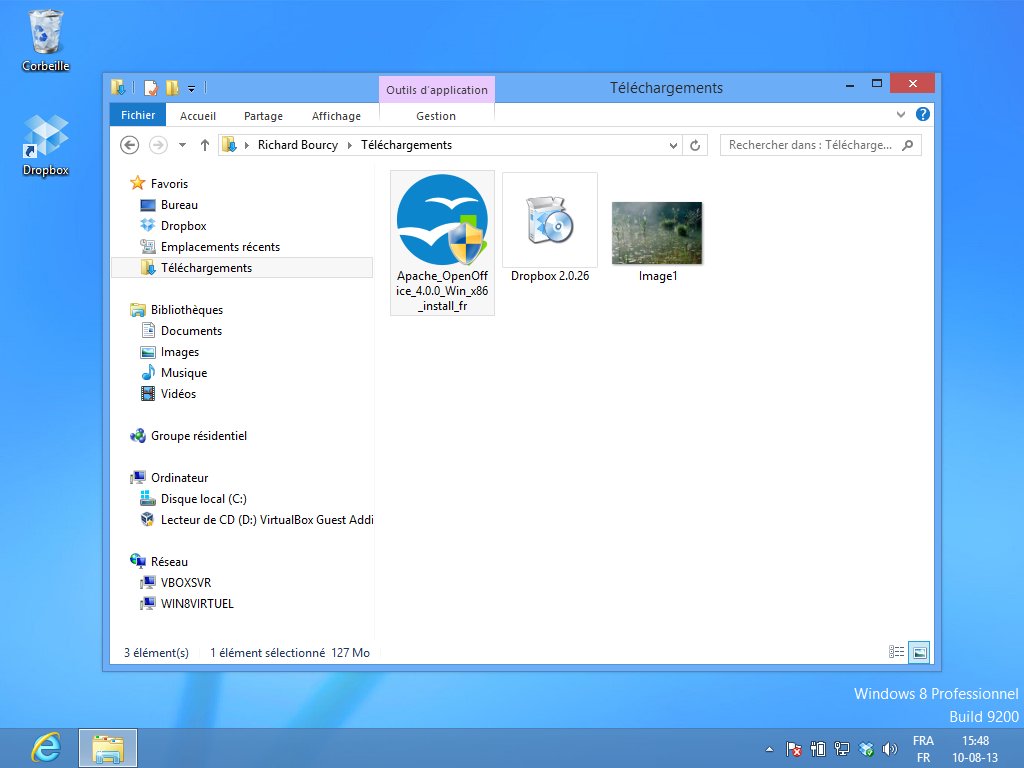Switch to the Partage ribbon tab

pos(263,116)
